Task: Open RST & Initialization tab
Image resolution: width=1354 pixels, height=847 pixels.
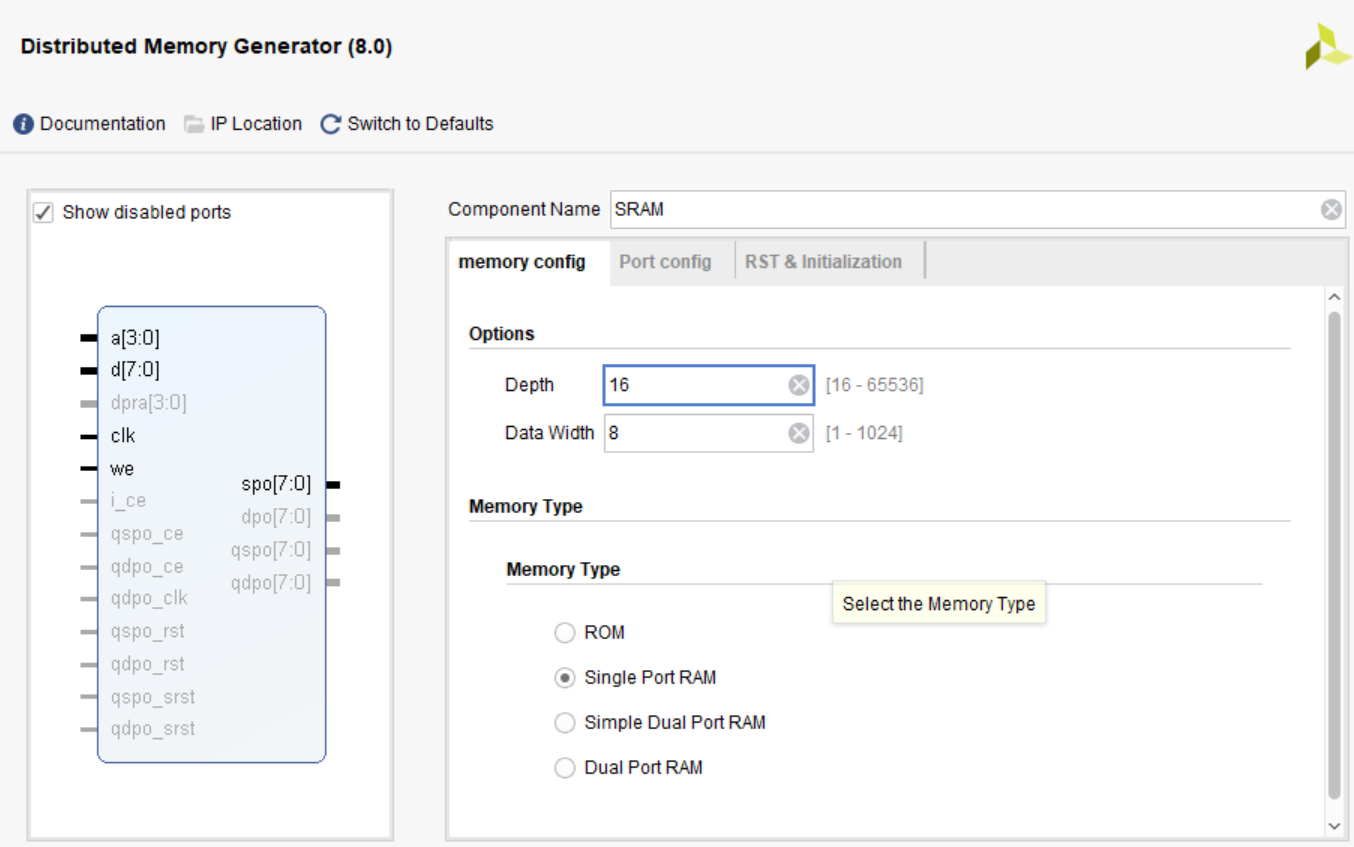Action: (823, 262)
